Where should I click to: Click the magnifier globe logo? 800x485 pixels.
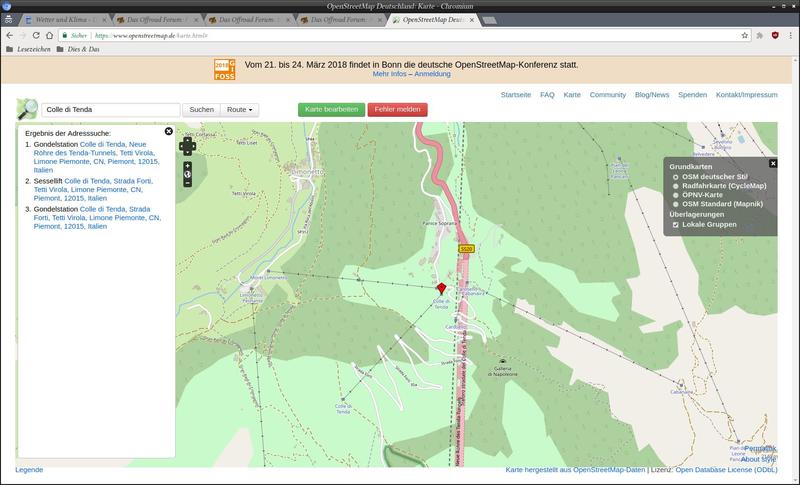27,109
